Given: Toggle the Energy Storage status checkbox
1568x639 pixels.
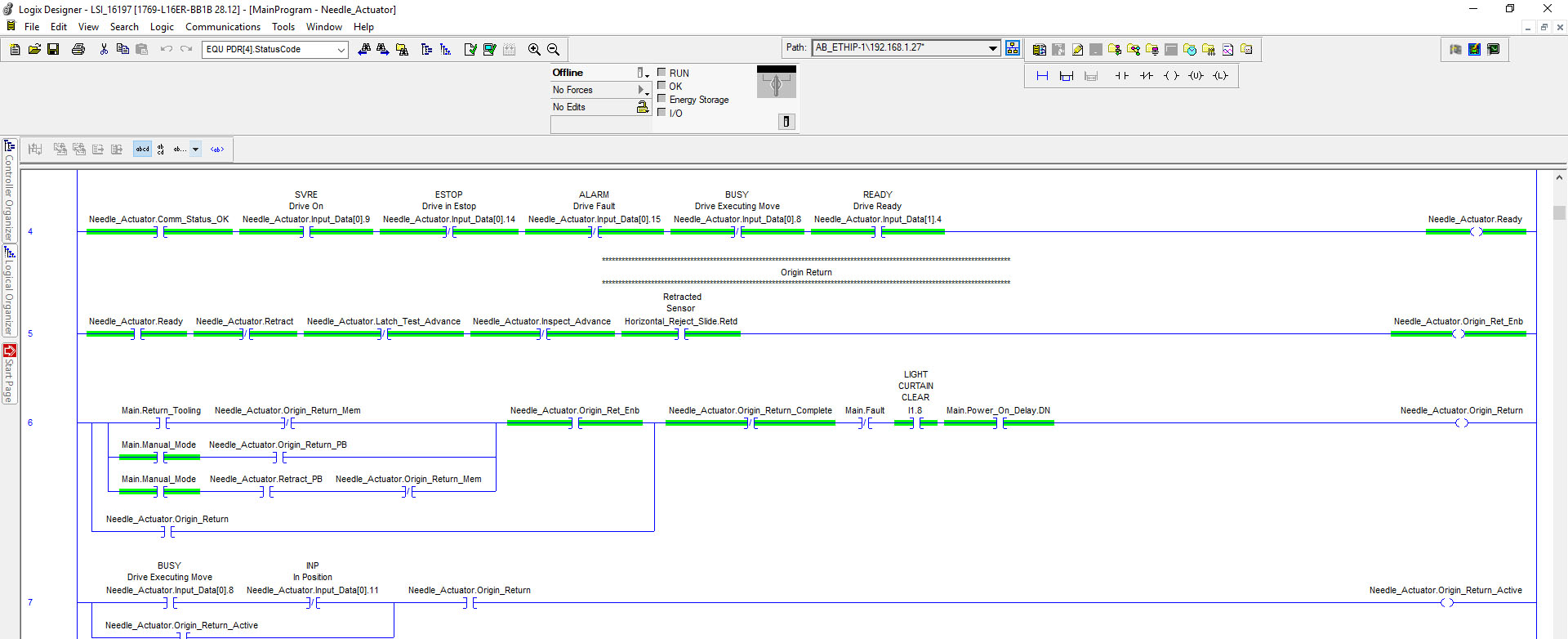Looking at the screenshot, I should coord(661,98).
